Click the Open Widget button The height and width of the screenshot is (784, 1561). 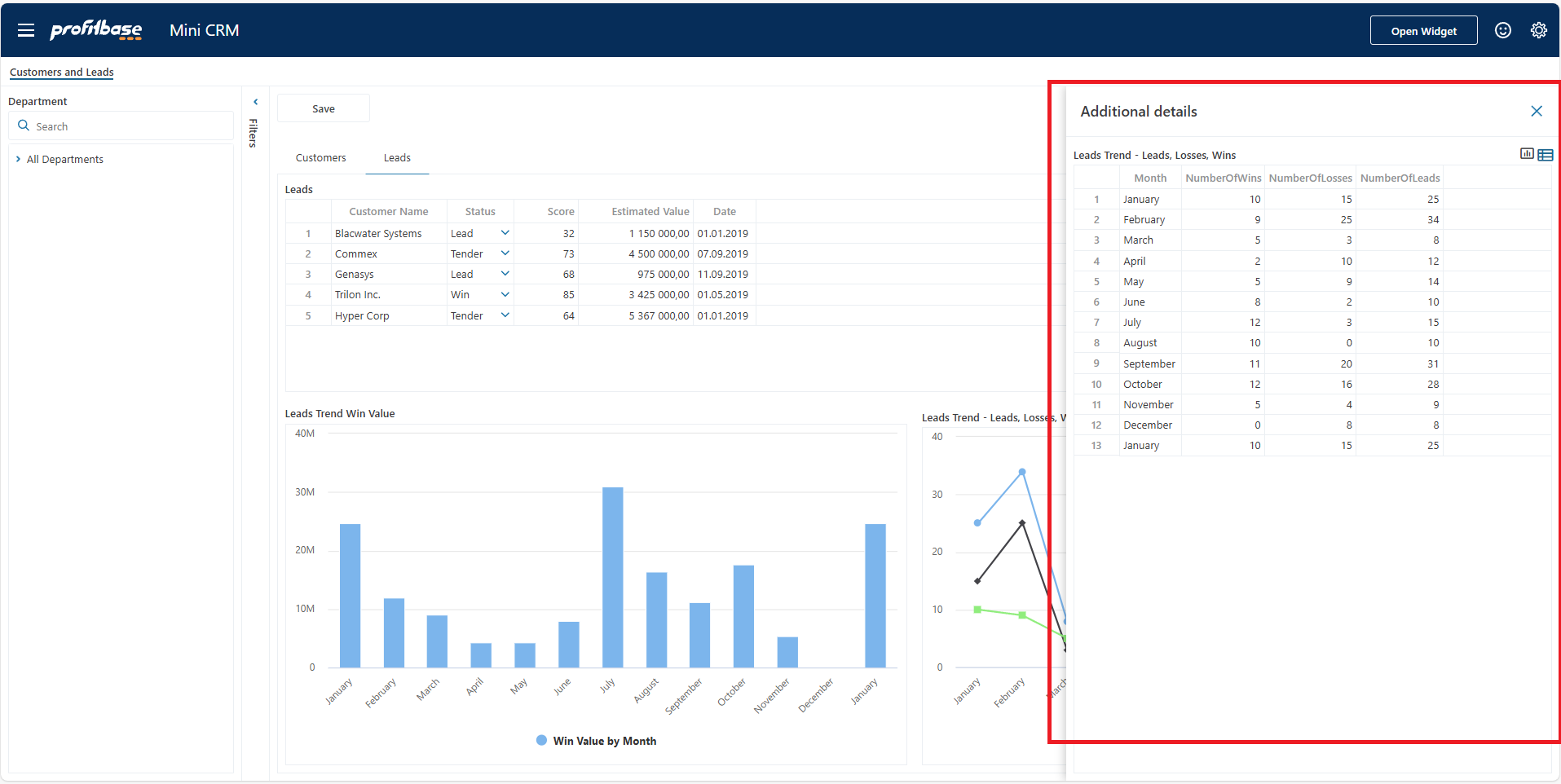point(1422,31)
